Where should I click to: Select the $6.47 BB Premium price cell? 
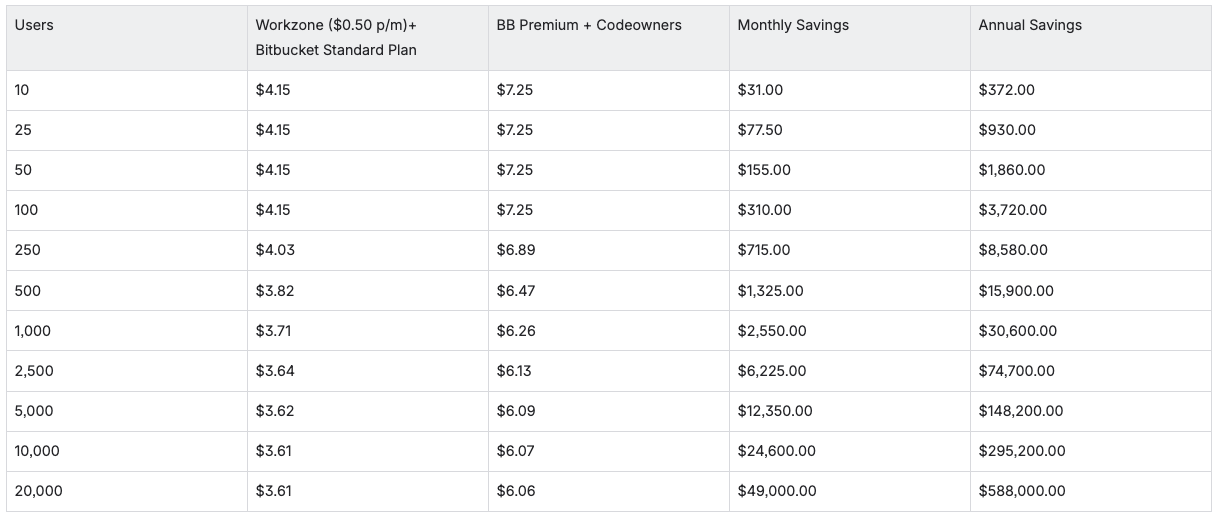pyautogui.click(x=515, y=291)
